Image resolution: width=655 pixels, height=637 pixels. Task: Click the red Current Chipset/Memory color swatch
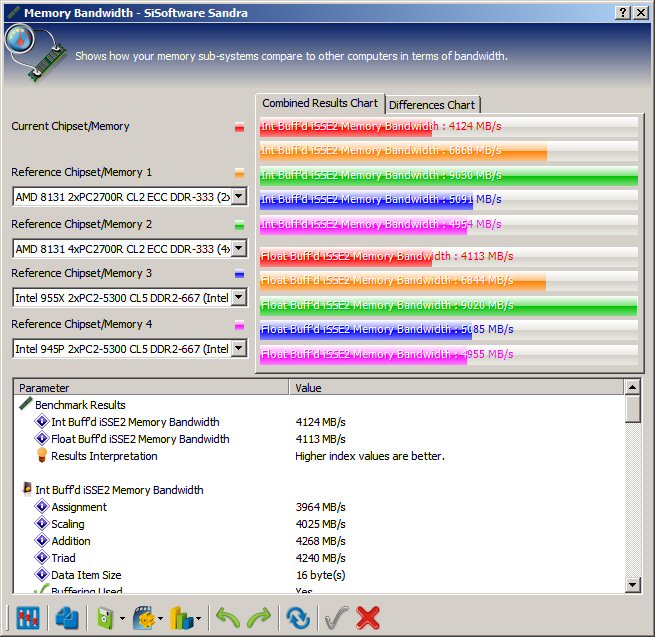pos(239,127)
